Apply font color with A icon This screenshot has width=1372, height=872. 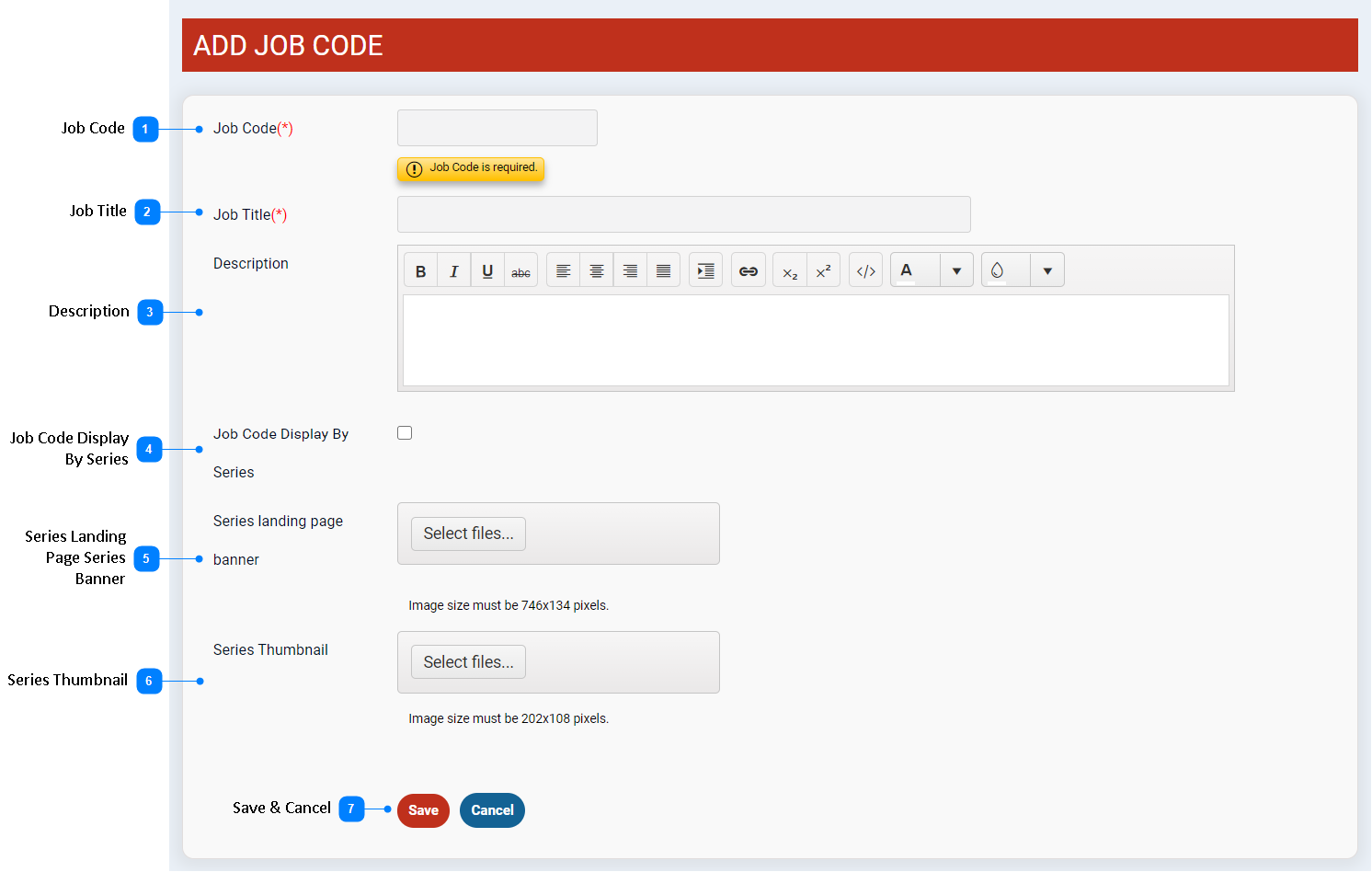(x=915, y=270)
